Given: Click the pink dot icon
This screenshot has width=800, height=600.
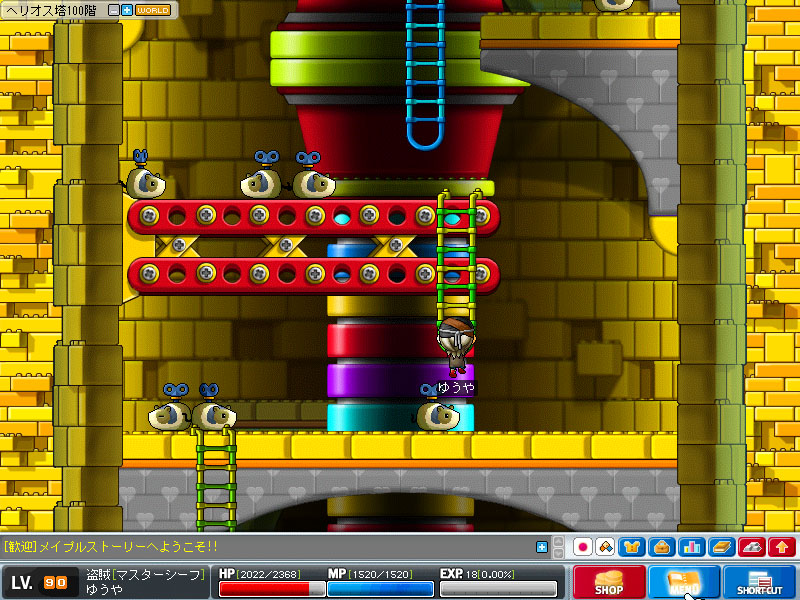Looking at the screenshot, I should click(x=583, y=547).
